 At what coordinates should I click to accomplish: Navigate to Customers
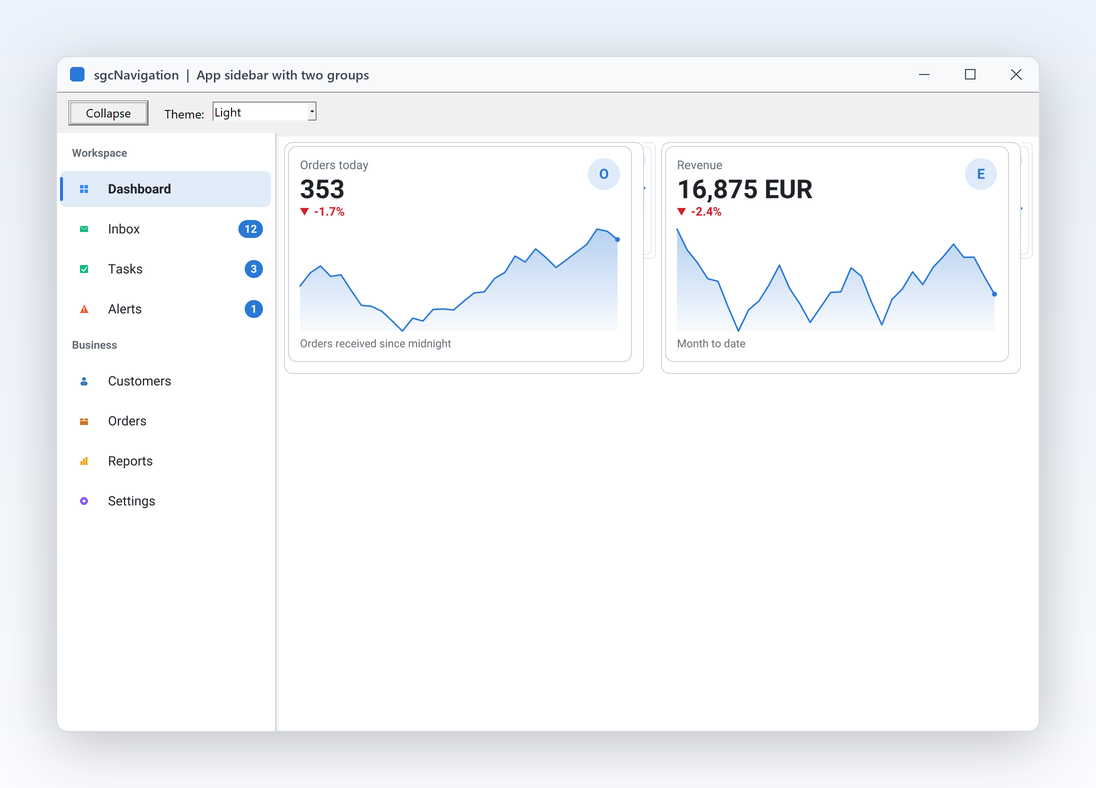pos(166,381)
